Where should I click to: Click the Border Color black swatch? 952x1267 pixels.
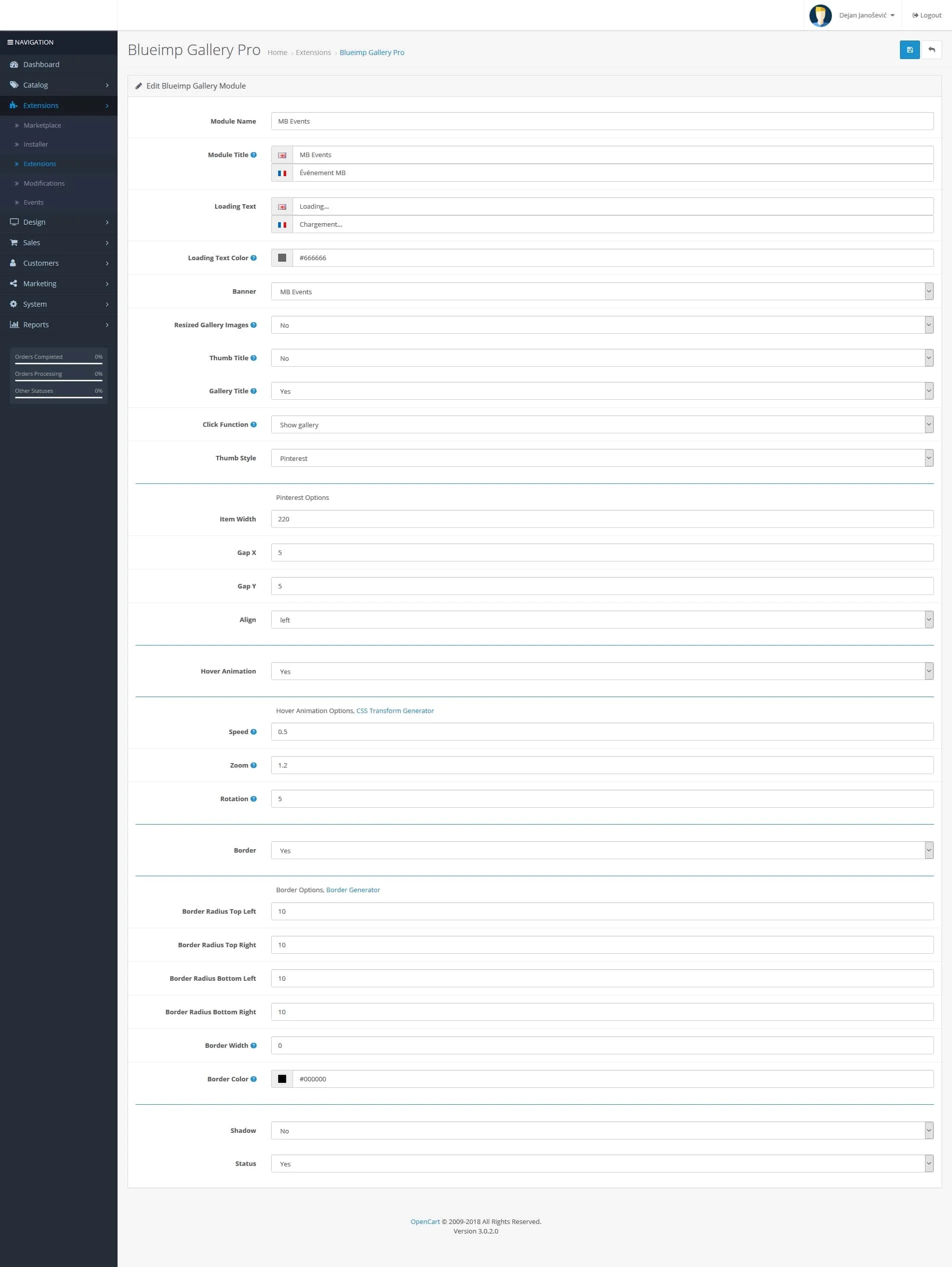point(282,1079)
